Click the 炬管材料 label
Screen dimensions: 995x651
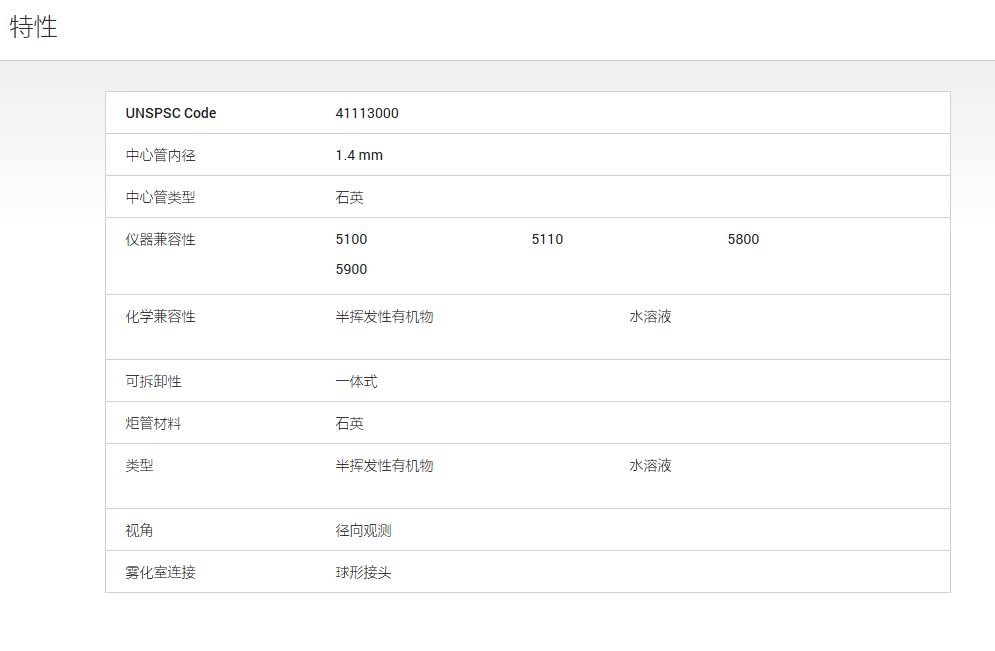pyautogui.click(x=154, y=423)
